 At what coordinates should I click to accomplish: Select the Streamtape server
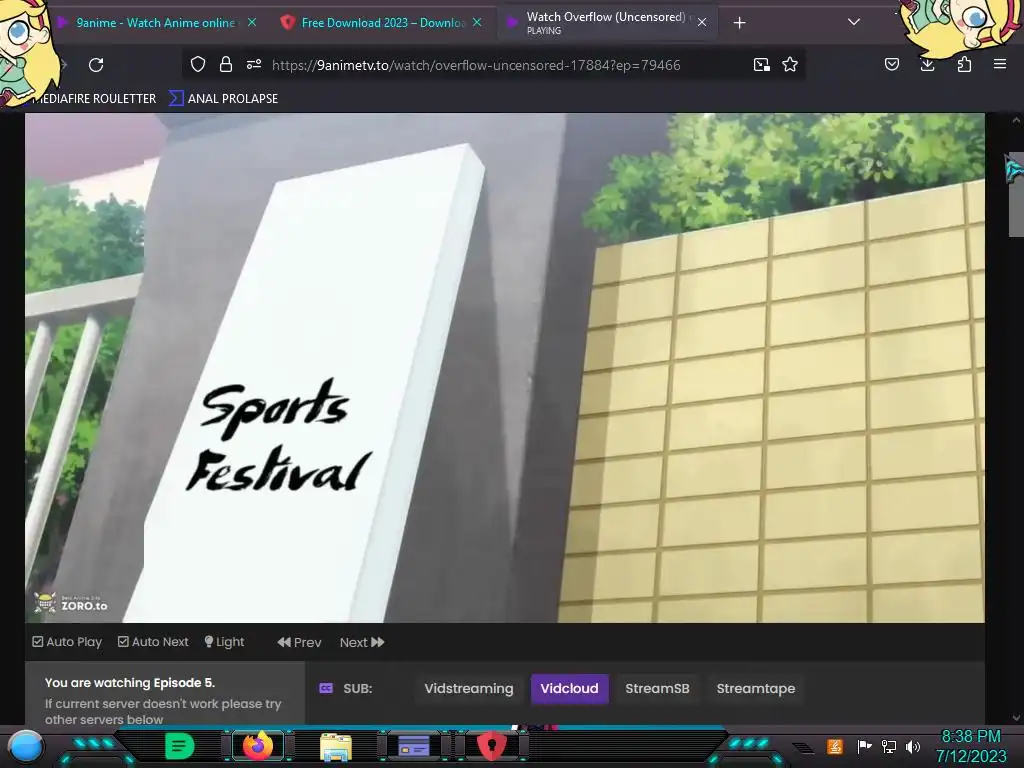point(756,688)
